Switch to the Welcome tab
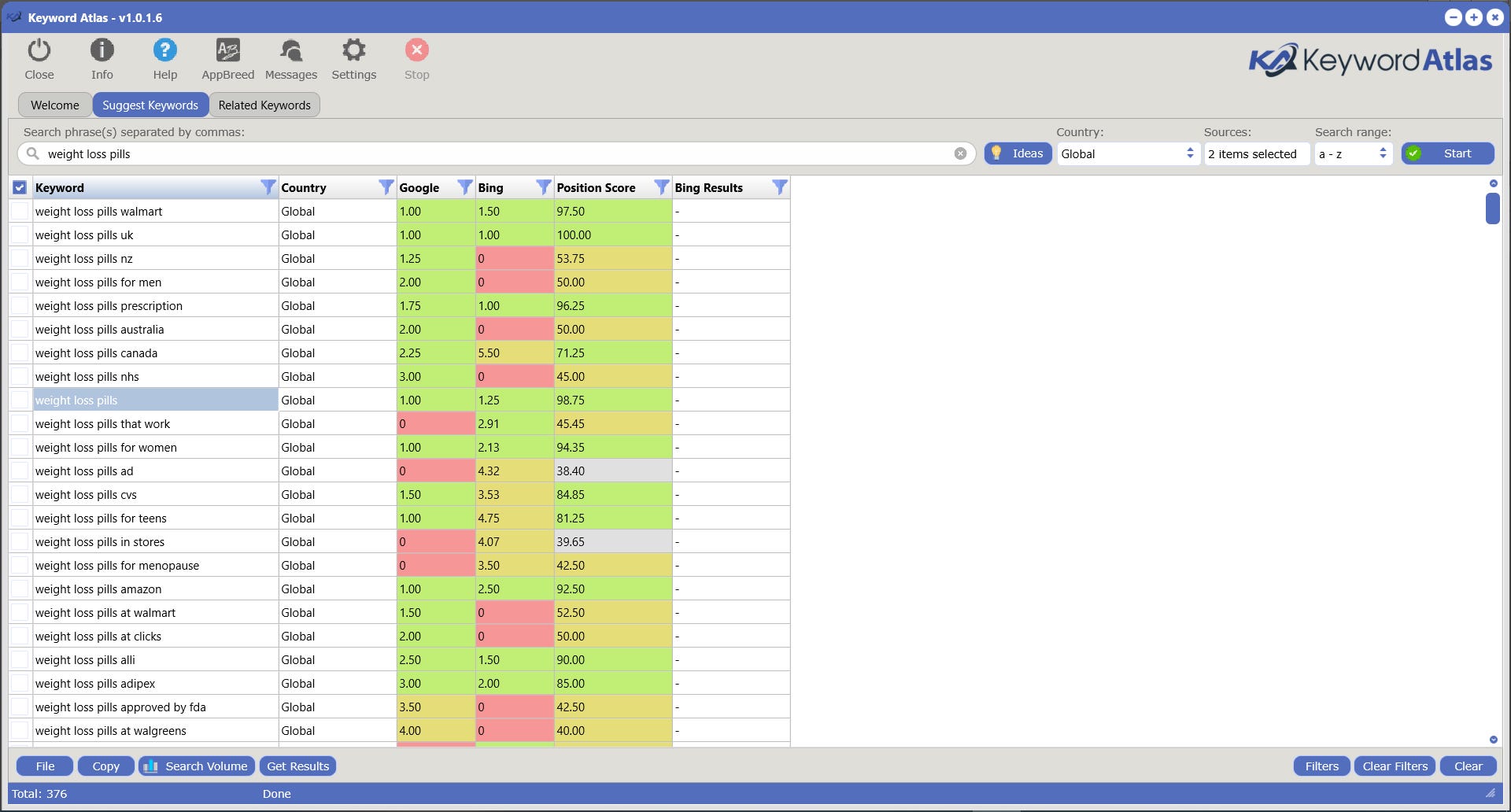The width and height of the screenshot is (1511, 812). (x=55, y=105)
